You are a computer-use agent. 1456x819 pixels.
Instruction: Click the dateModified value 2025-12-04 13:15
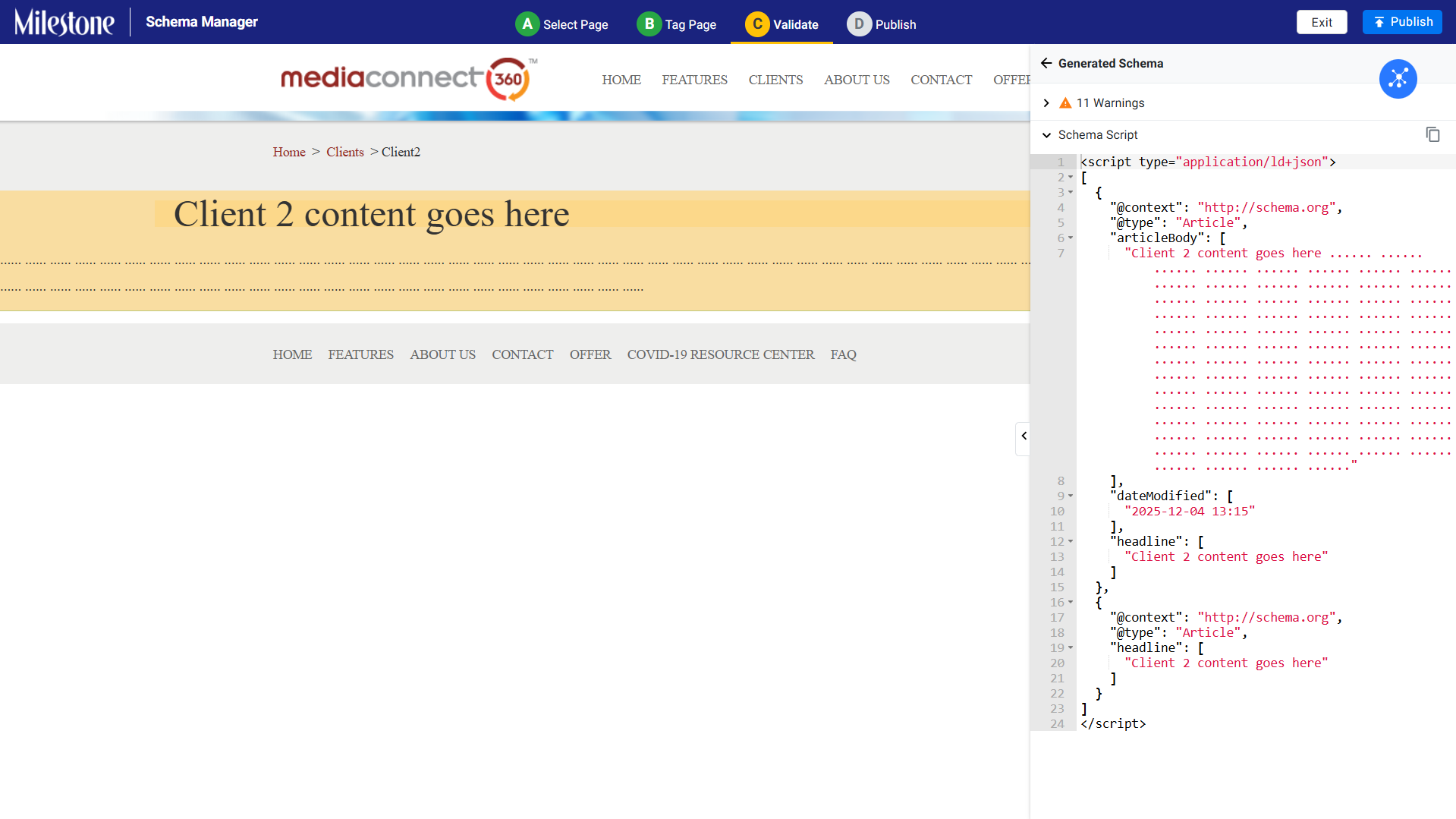point(1190,512)
